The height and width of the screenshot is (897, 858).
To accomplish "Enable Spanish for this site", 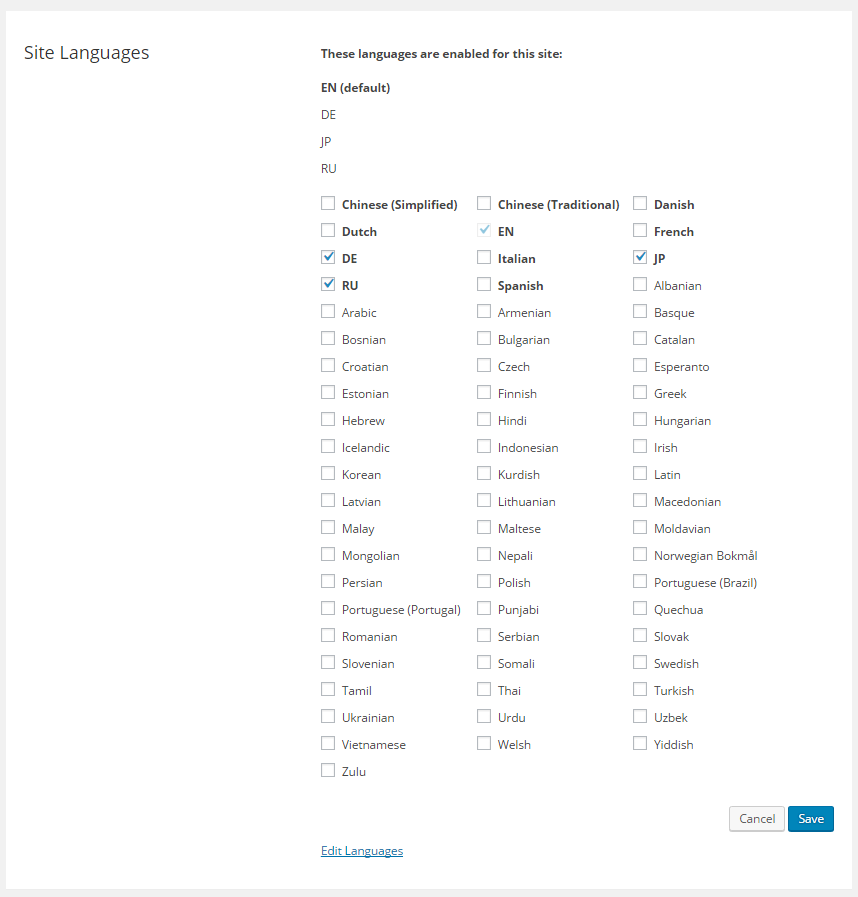I will (484, 285).
